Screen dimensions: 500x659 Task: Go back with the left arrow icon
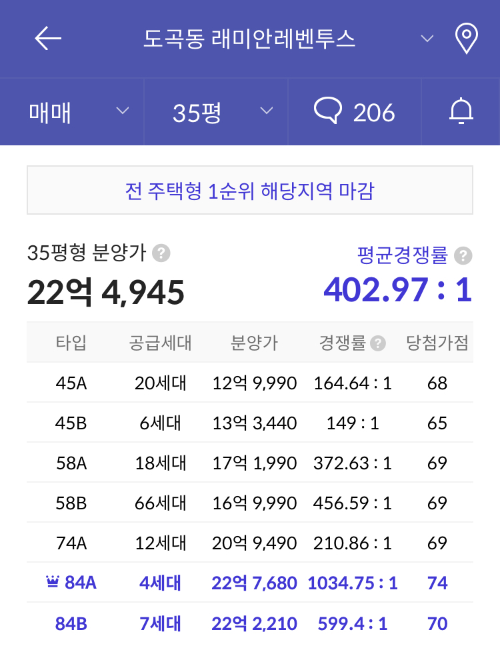point(48,38)
